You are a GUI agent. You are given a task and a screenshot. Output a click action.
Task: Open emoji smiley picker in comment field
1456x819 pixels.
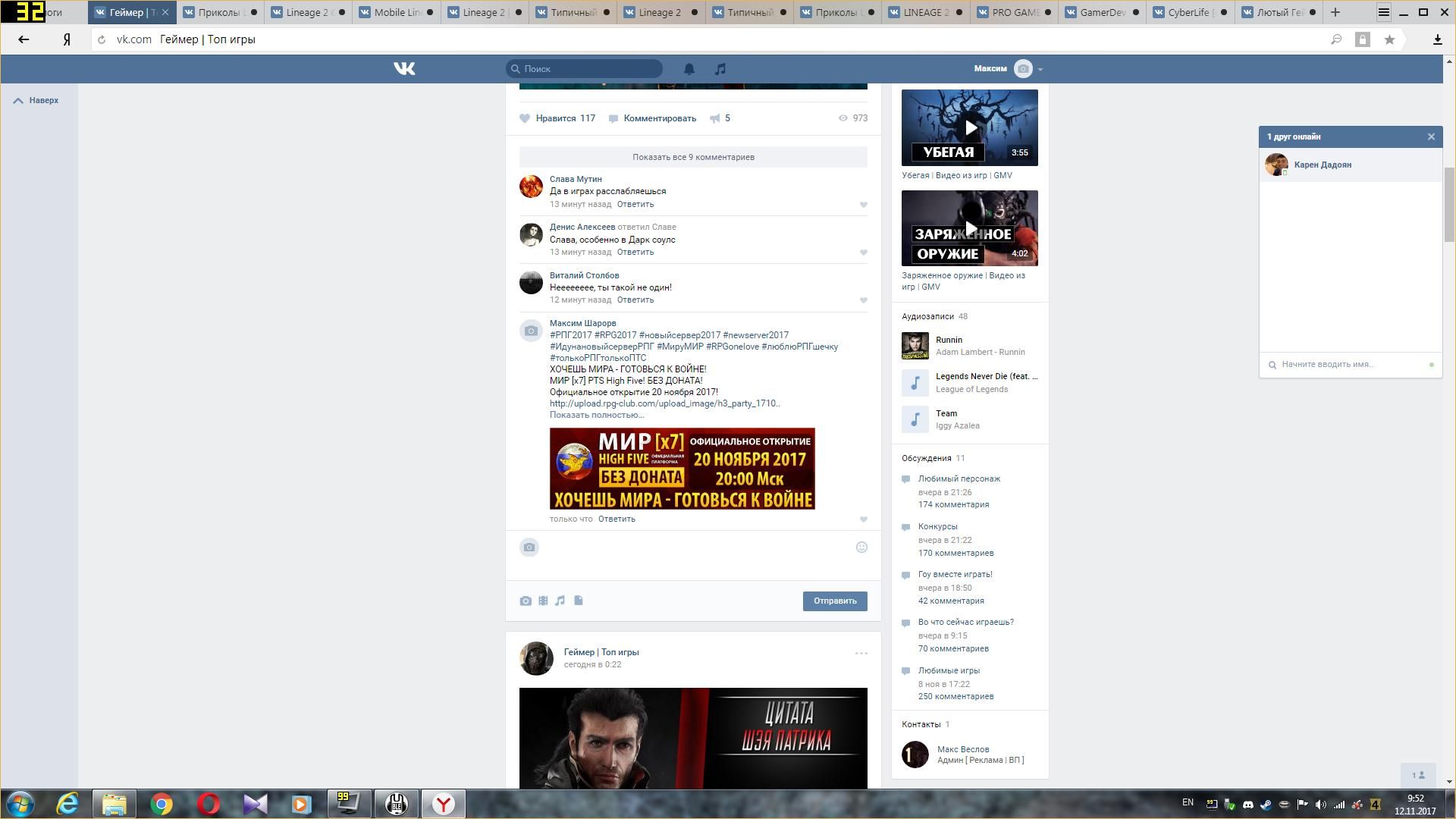[861, 548]
